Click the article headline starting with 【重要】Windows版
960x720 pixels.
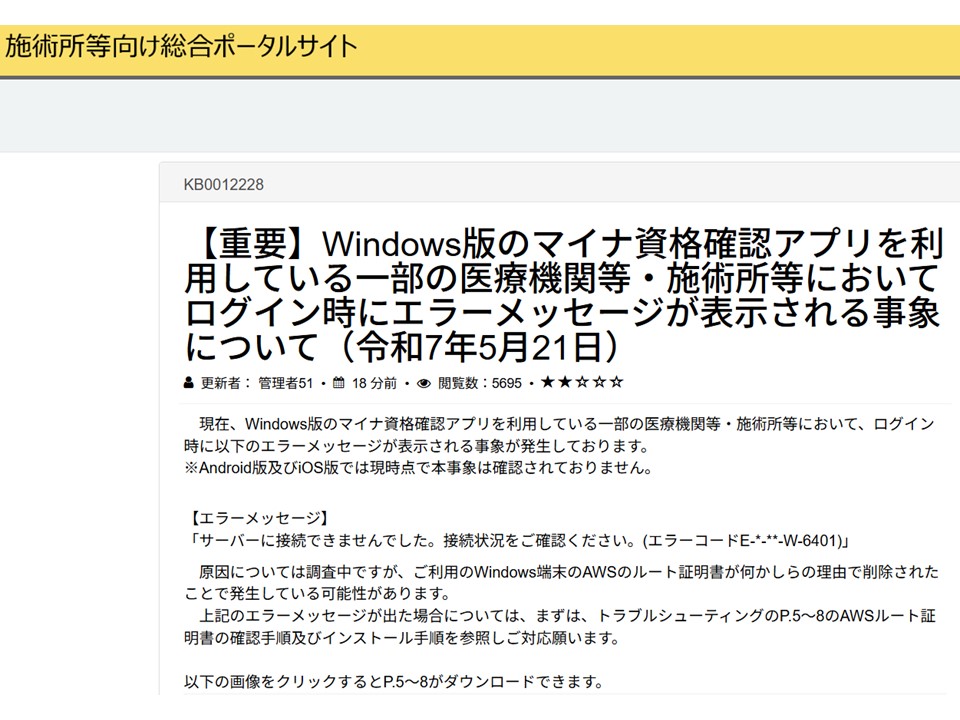pos(563,295)
